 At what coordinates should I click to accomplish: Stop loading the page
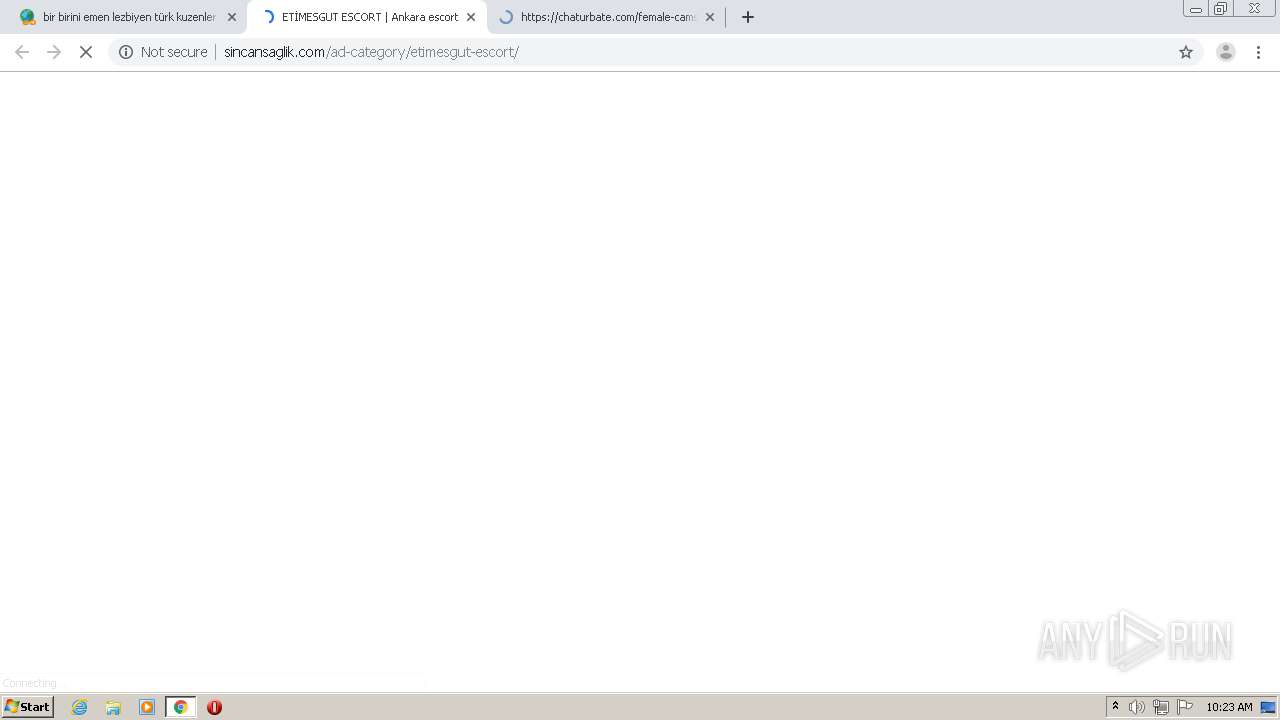(x=86, y=52)
